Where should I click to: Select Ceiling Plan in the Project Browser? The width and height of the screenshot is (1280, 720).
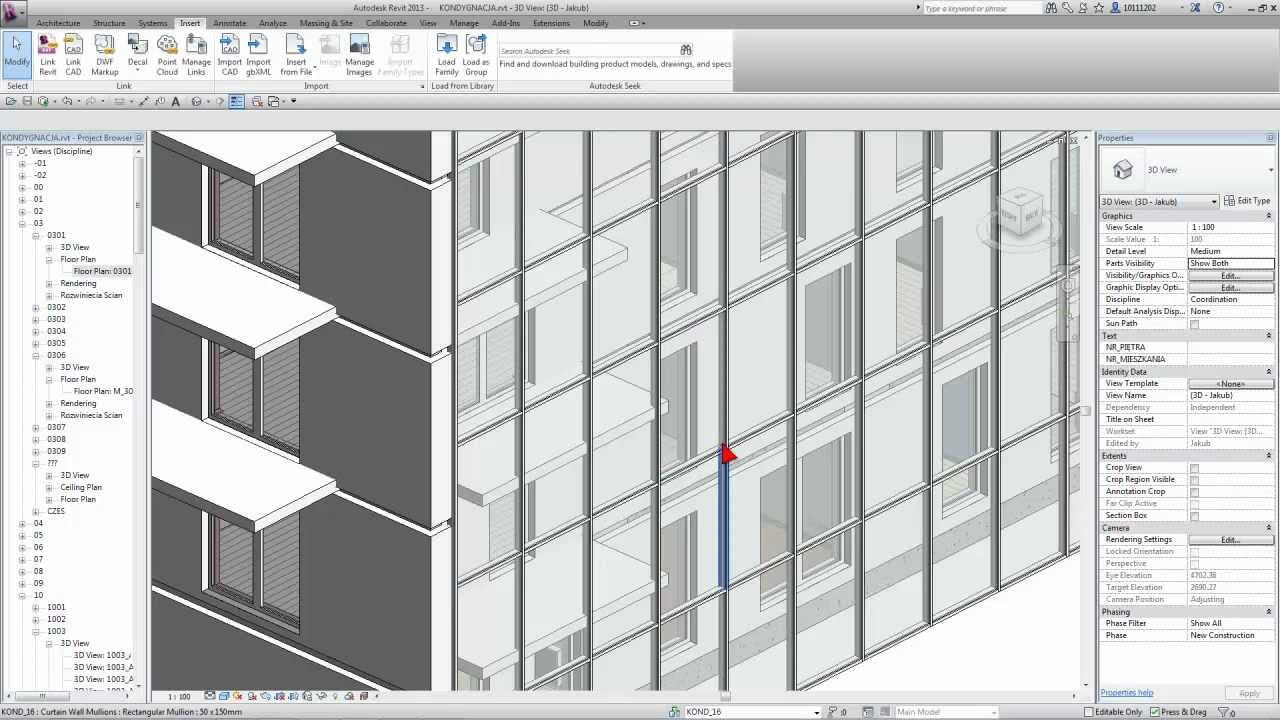click(80, 488)
